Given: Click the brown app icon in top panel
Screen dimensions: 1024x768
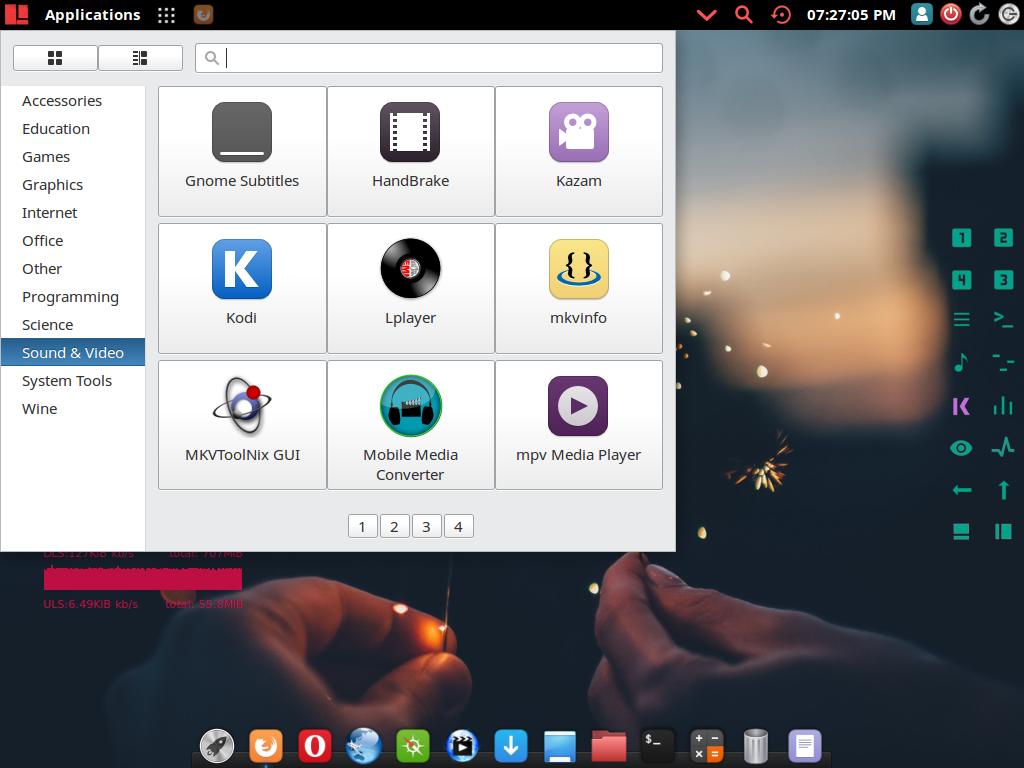Looking at the screenshot, I should click(x=204, y=14).
